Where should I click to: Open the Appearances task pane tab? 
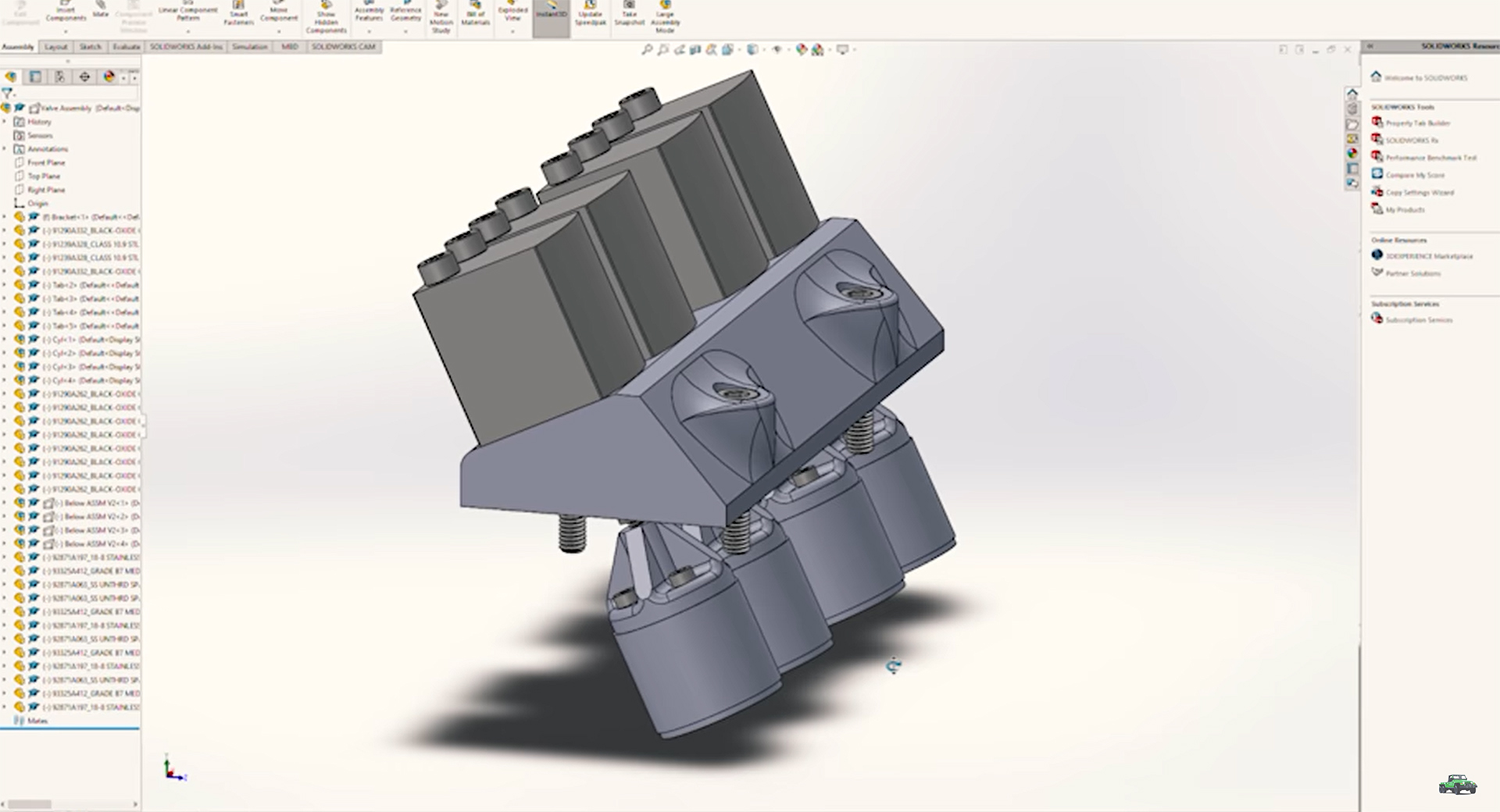coord(1352,154)
